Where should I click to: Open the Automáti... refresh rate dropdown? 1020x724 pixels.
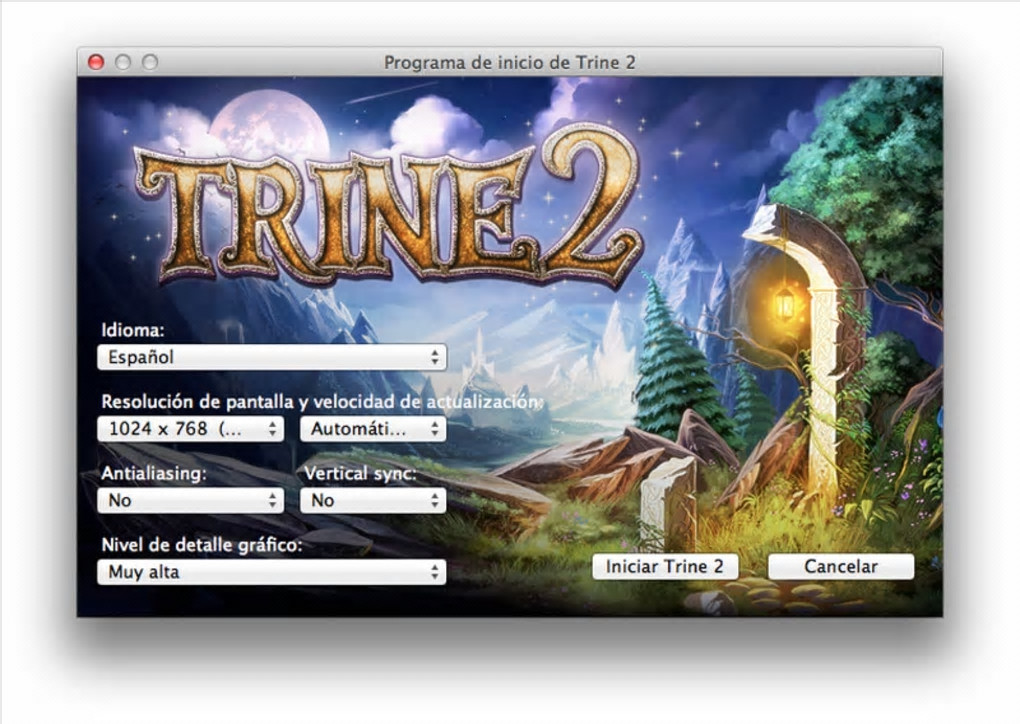click(x=373, y=429)
